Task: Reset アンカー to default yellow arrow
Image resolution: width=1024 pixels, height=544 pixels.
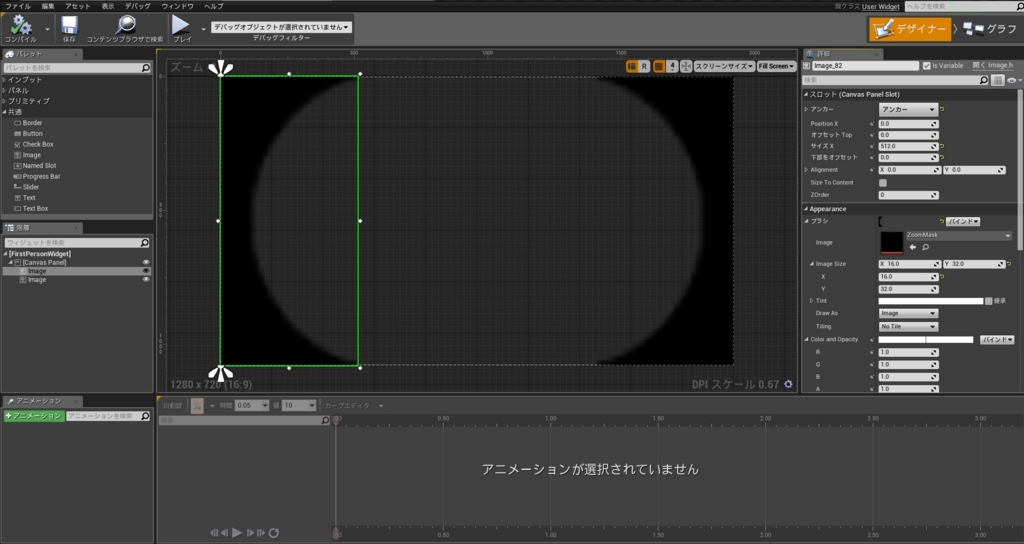Action: [x=942, y=110]
